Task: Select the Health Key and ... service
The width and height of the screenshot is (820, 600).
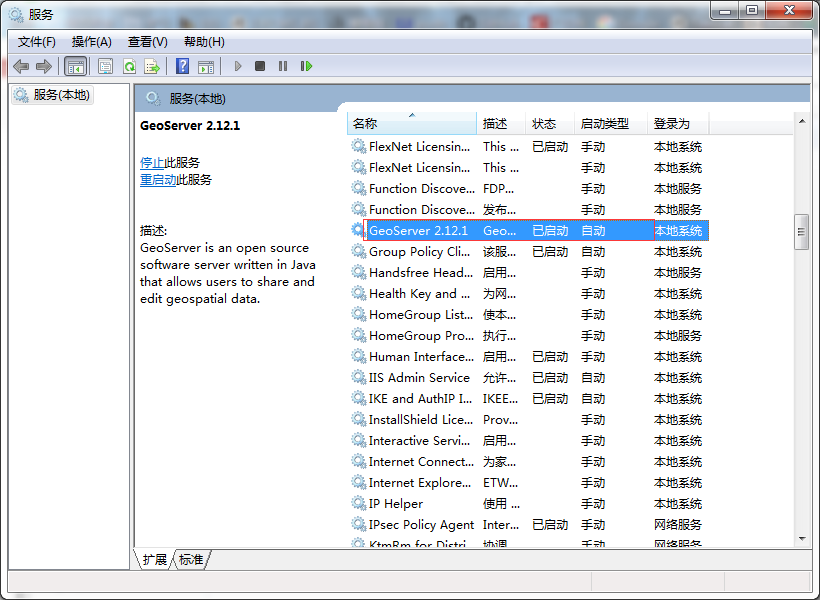Action: 528,293
